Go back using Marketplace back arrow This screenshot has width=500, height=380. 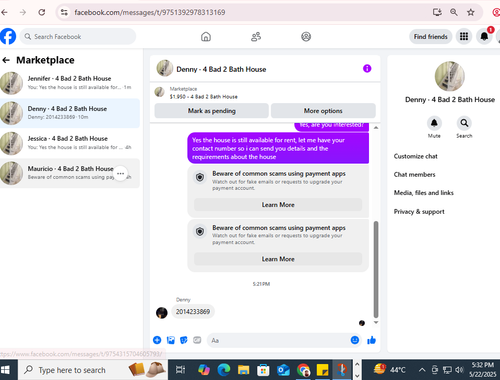coord(6,60)
